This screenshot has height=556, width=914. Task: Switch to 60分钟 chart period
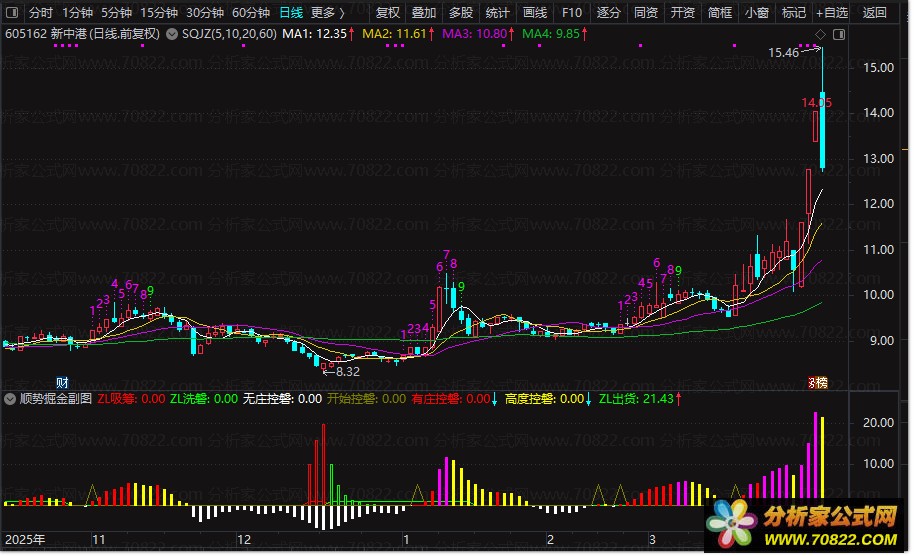251,12
